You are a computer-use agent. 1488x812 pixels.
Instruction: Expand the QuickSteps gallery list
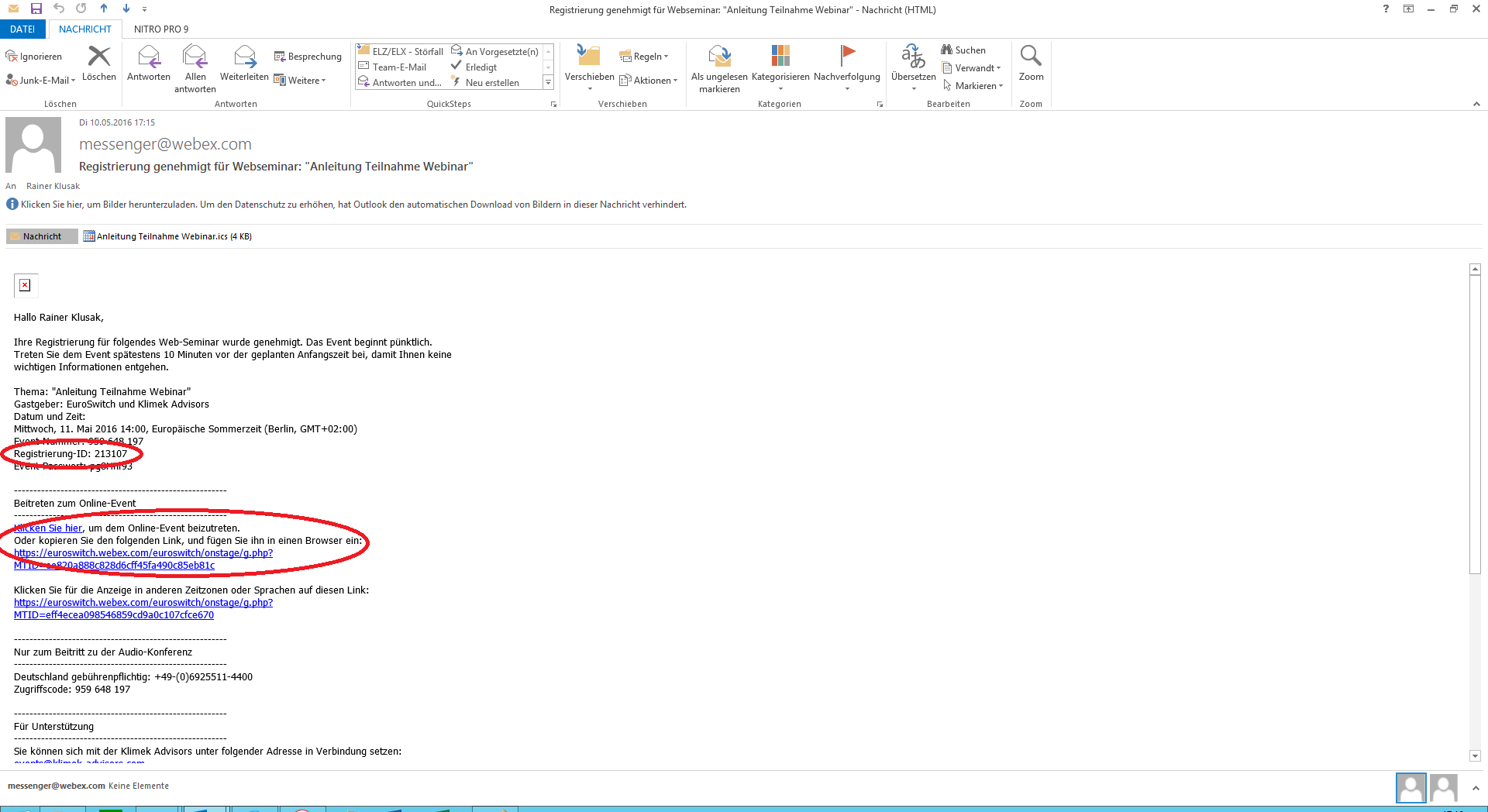coord(548,82)
